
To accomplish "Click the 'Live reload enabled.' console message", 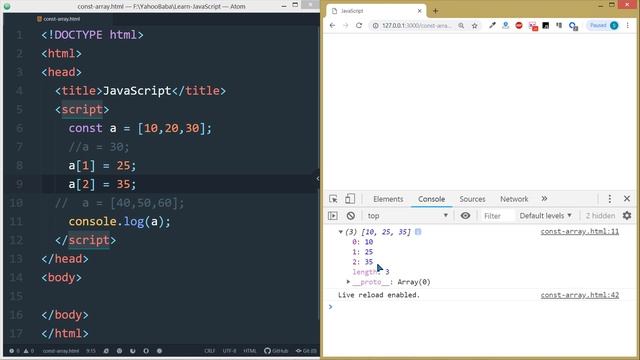I will pyautogui.click(x=379, y=295).
